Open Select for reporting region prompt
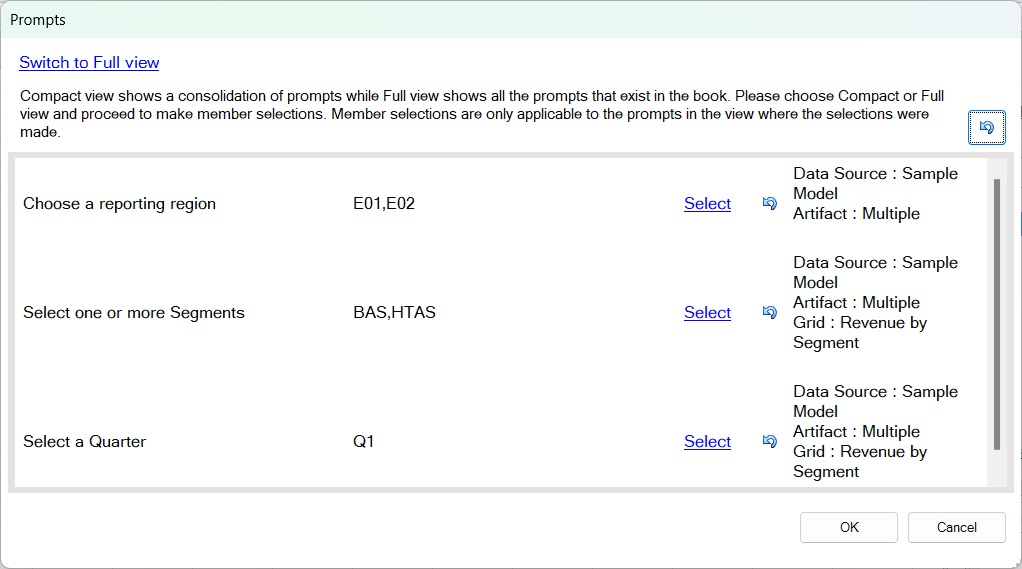 707,204
